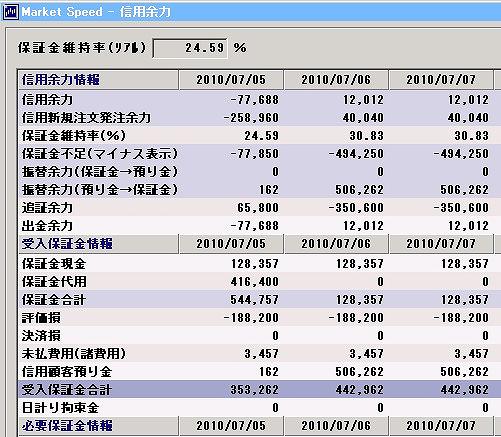Click the 2010/07/07 header in 必要保証金情報
The width and height of the screenshot is (501, 437).
click(x=441, y=426)
